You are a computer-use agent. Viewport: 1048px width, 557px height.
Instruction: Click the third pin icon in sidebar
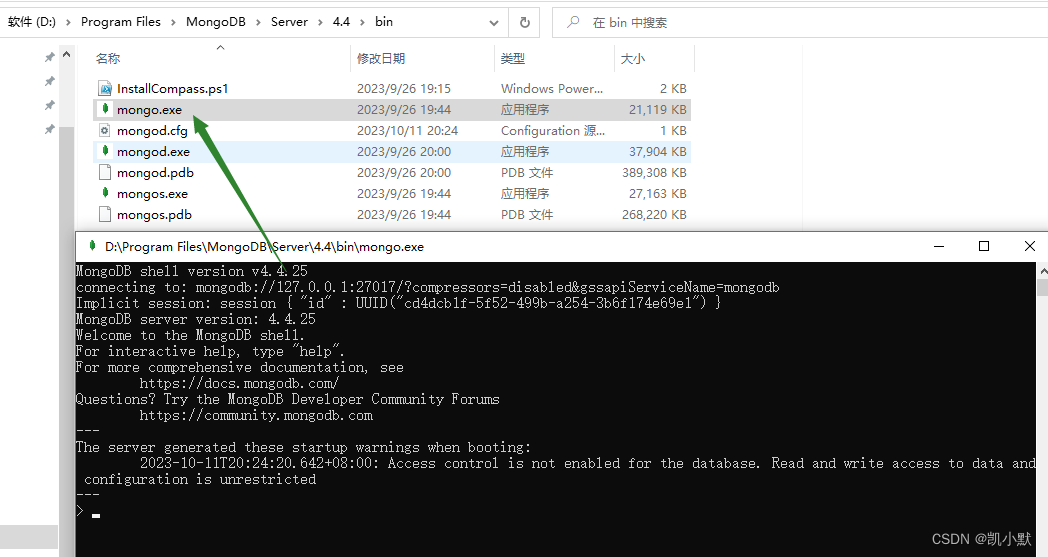49,105
